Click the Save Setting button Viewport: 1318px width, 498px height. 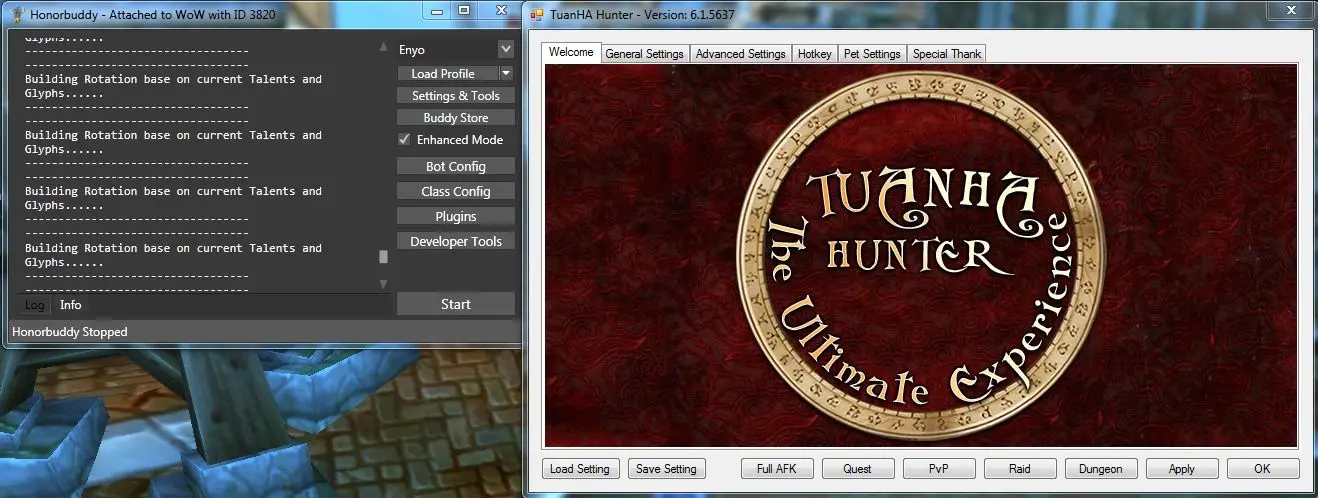pos(667,469)
